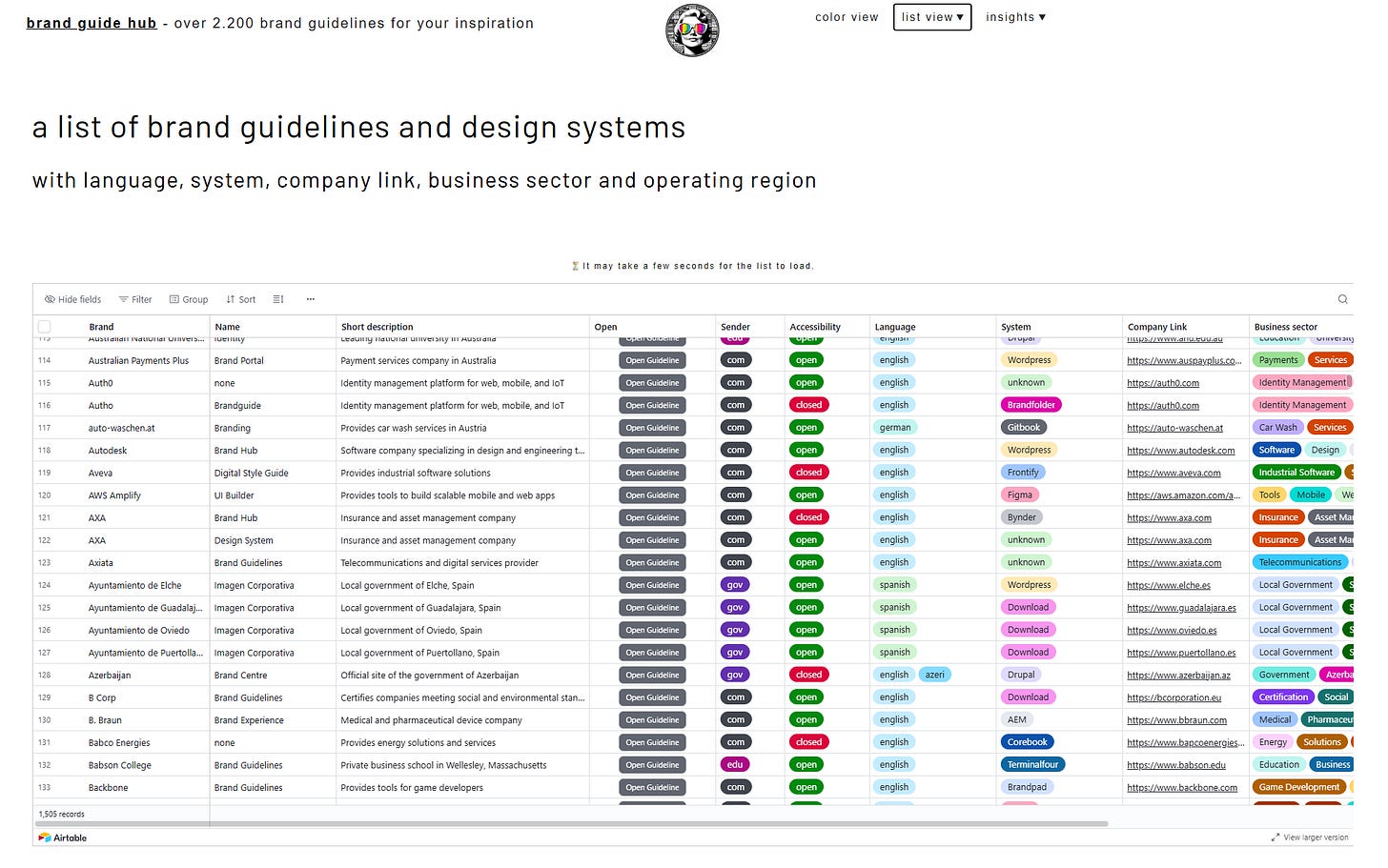Expand the three-dot more options menu
The width and height of the screenshot is (1388, 868).
[x=310, y=299]
